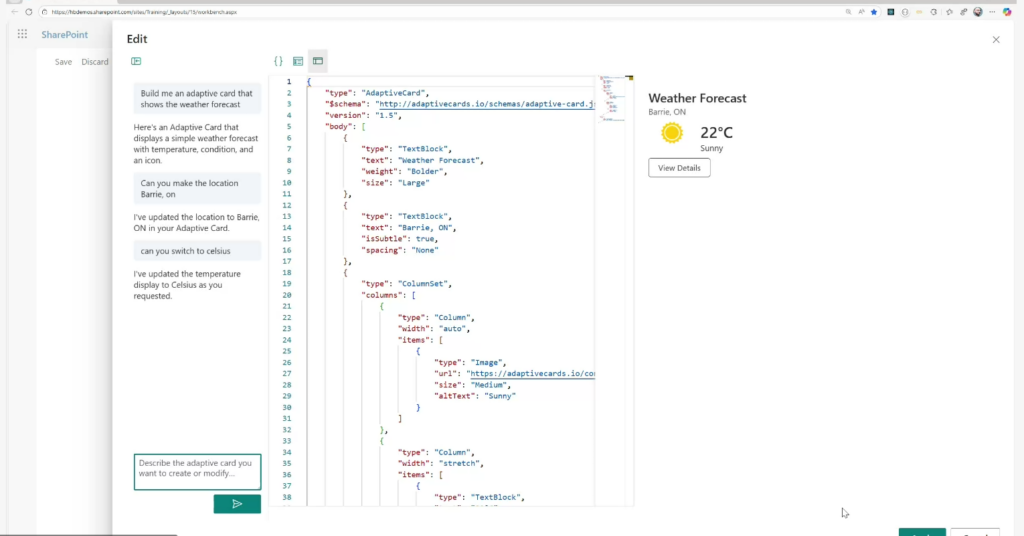
Task: Close the Edit dialog with the X
Action: (995, 40)
